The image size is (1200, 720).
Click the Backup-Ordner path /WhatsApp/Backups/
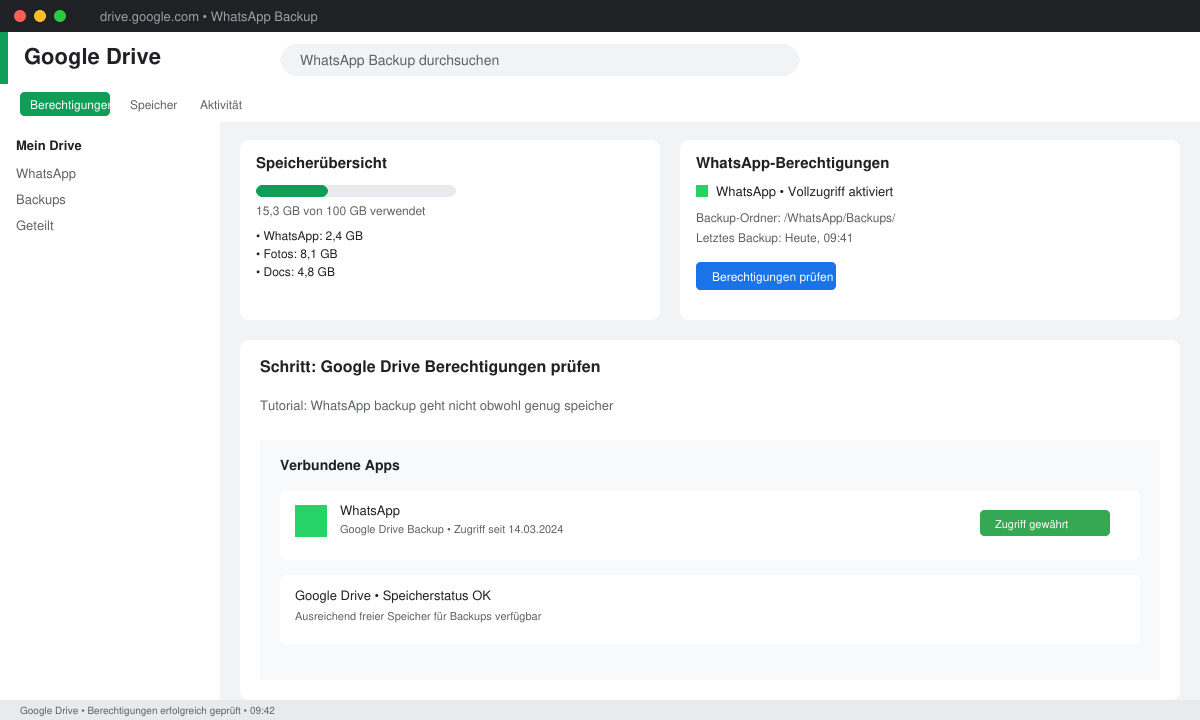point(795,218)
